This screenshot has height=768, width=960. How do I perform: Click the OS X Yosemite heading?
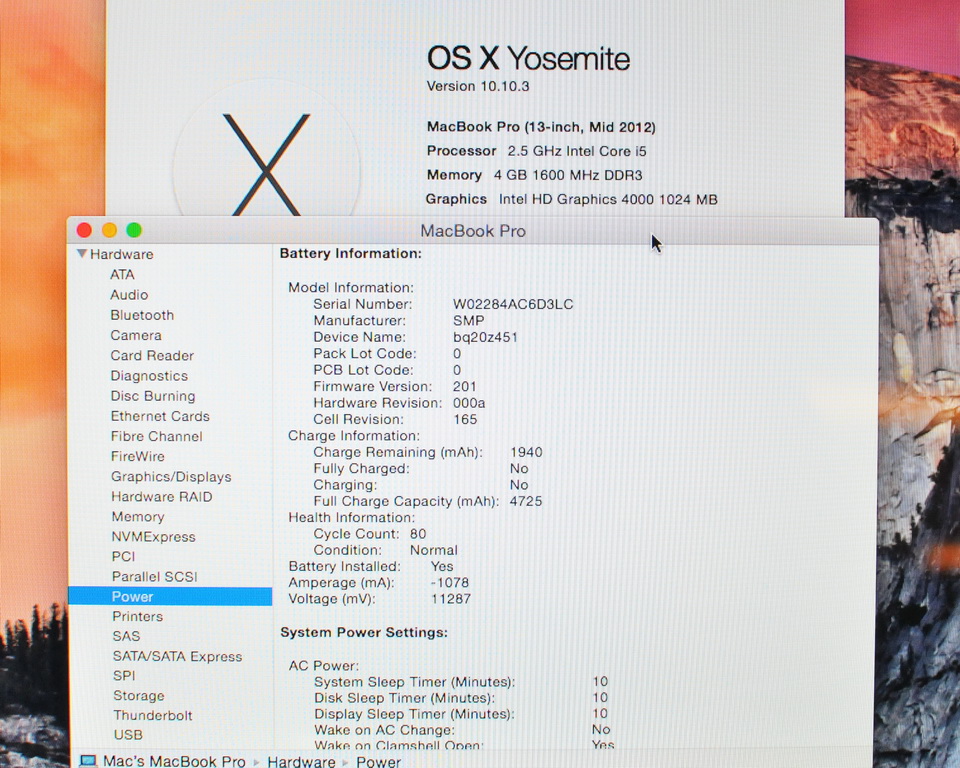click(528, 59)
